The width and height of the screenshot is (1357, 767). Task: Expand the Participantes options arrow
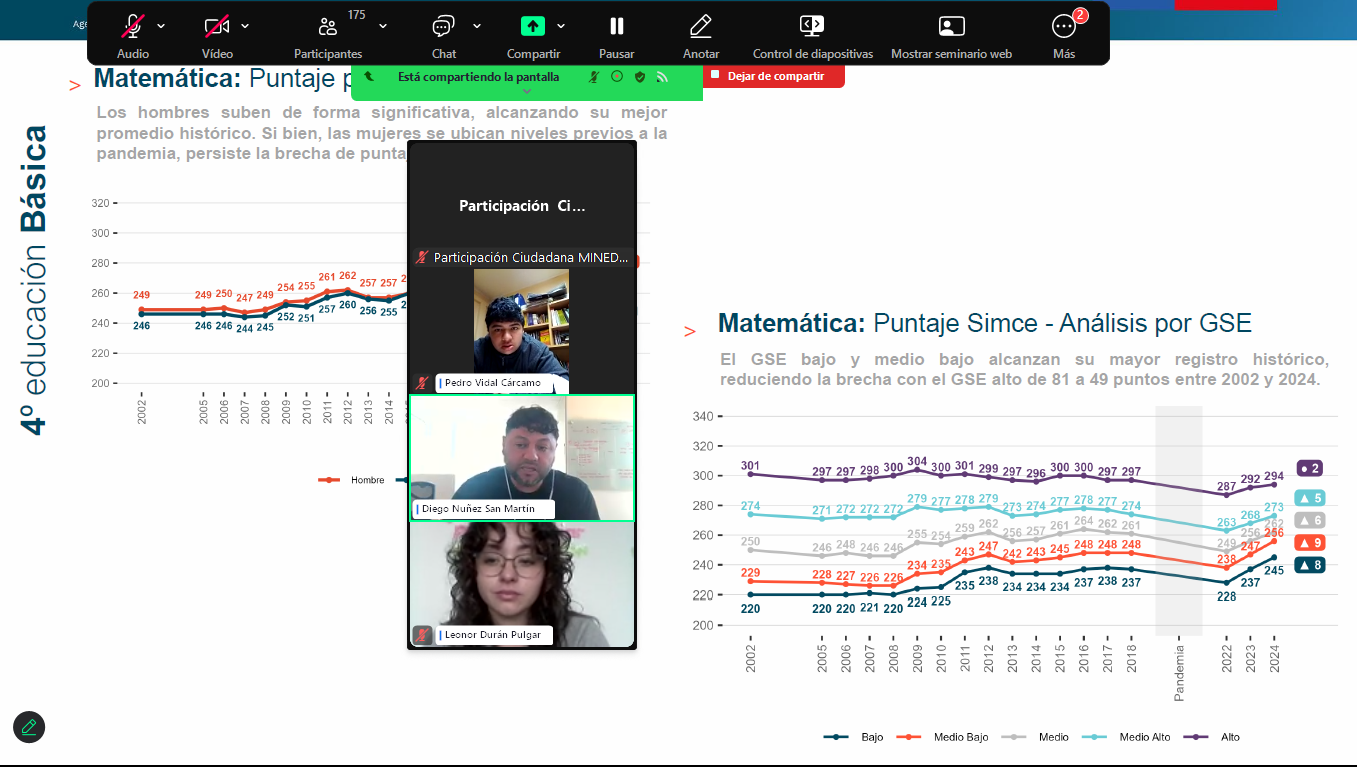click(x=383, y=26)
